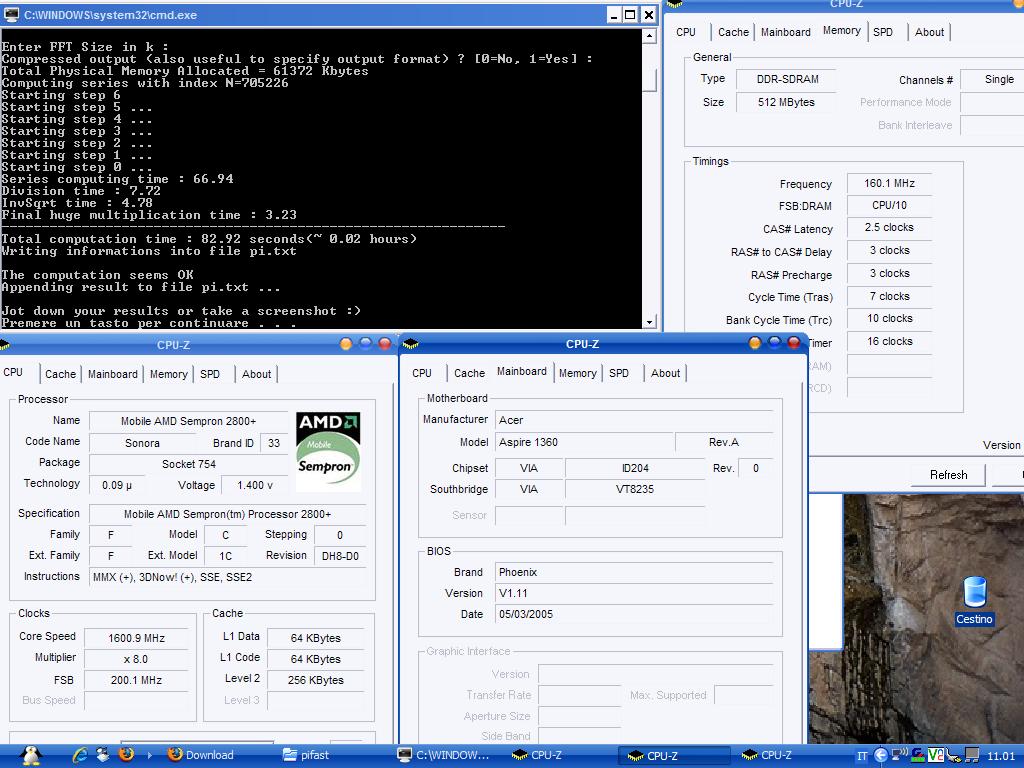Click the icon between Internet Explorer and Firefox in quick launch
Viewport: 1024px width, 768px height.
click(x=103, y=755)
